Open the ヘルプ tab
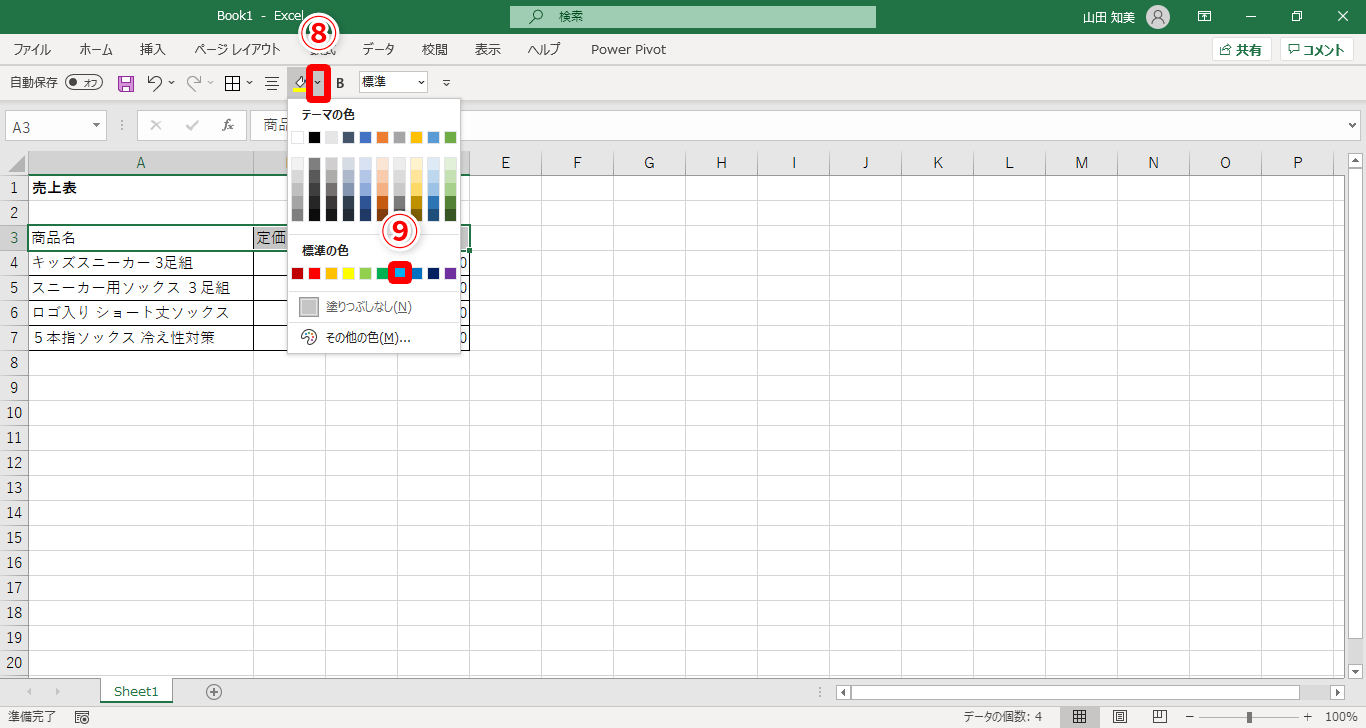Image resolution: width=1366 pixels, height=728 pixels. 544,49
